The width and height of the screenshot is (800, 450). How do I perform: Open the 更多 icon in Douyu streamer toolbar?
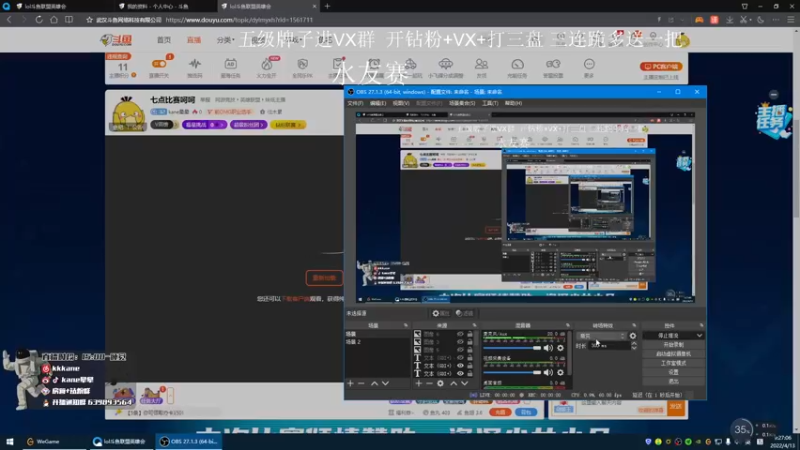point(589,67)
